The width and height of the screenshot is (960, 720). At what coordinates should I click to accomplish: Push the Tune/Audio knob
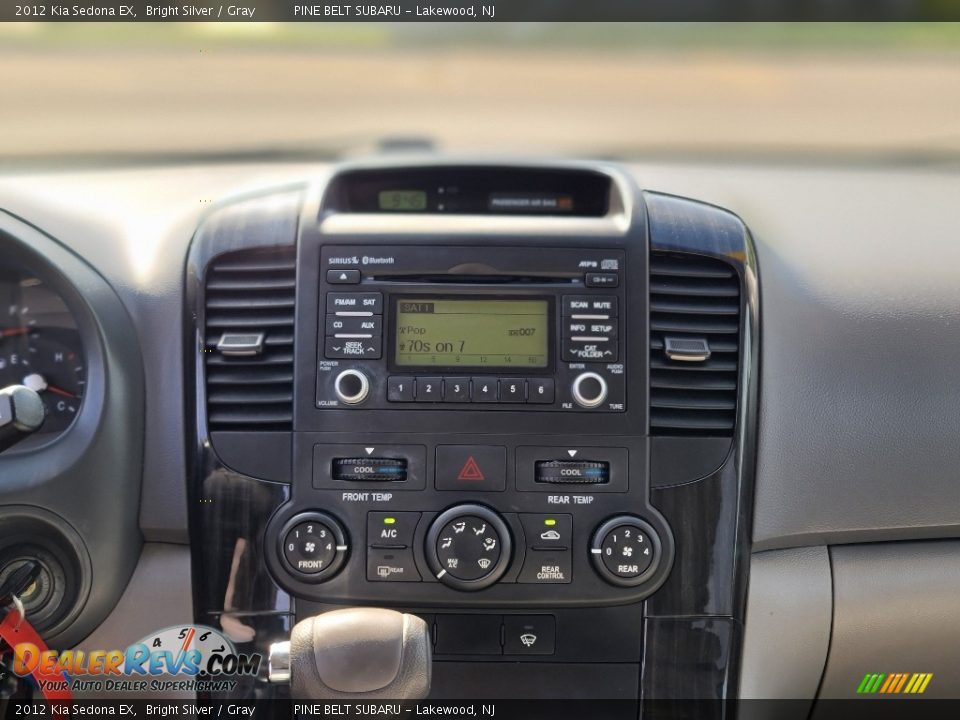(x=589, y=389)
